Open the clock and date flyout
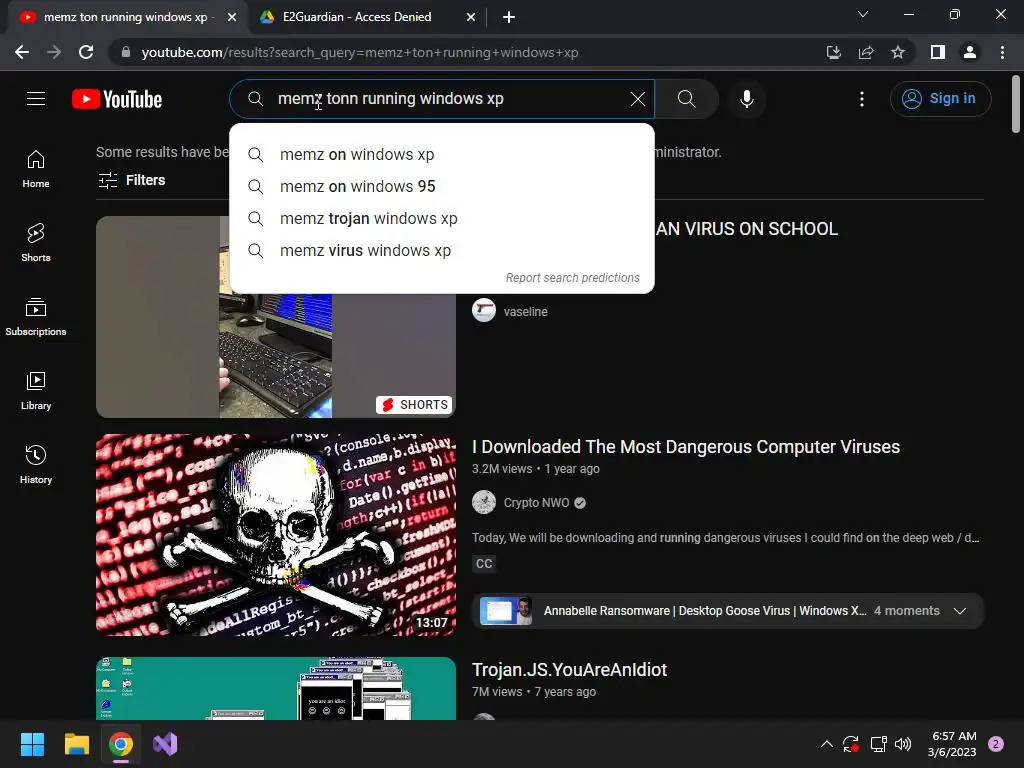Viewport: 1024px width, 768px height. pos(952,744)
